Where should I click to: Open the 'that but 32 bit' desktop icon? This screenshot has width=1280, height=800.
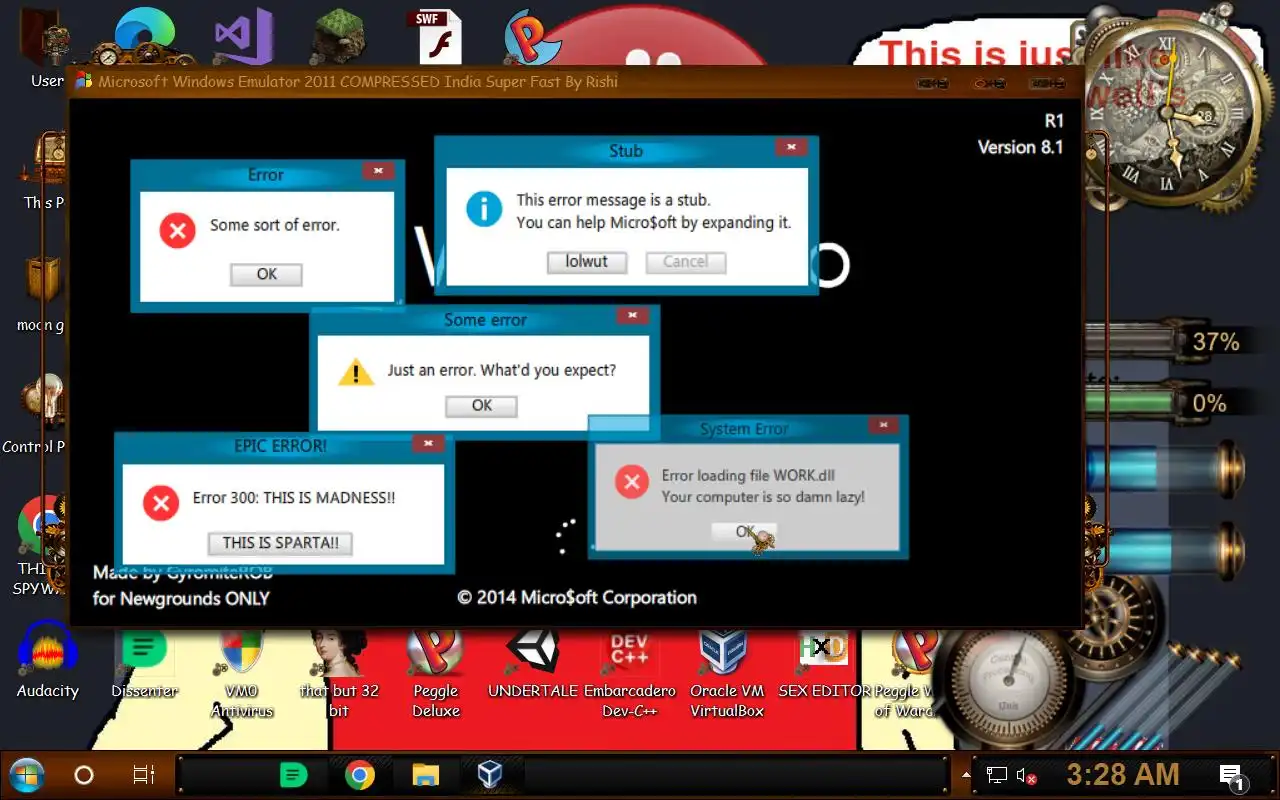pyautogui.click(x=339, y=673)
